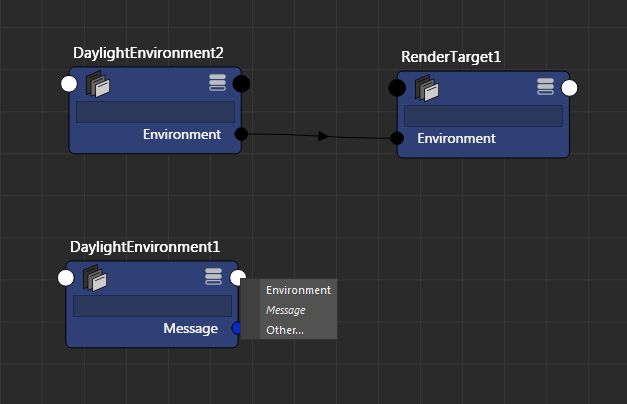Choose Environment from the connection popup menu
Viewport: 627px width, 404px height.
[298, 290]
